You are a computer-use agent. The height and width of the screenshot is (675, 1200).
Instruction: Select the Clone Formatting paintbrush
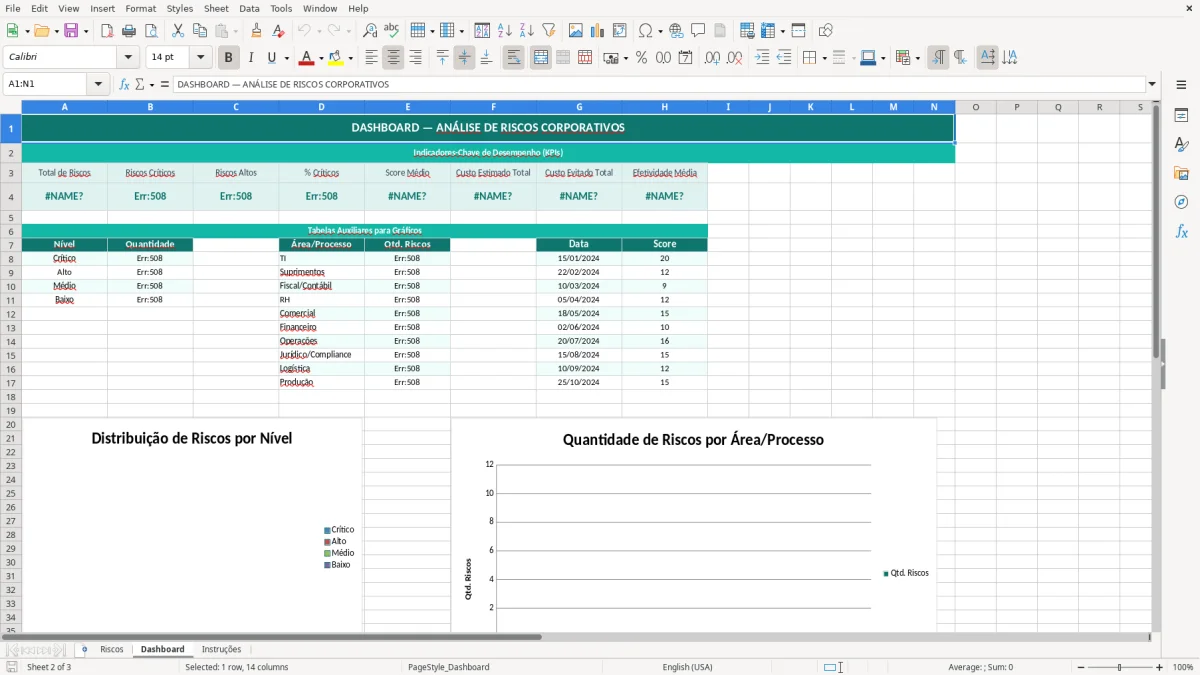click(x=257, y=31)
